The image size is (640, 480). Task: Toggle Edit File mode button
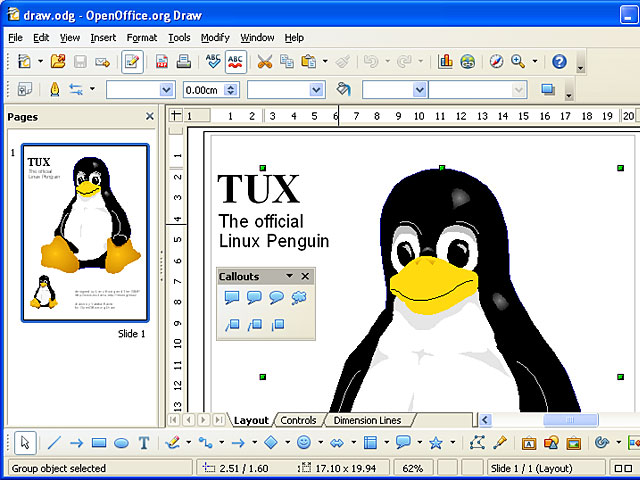click(131, 62)
